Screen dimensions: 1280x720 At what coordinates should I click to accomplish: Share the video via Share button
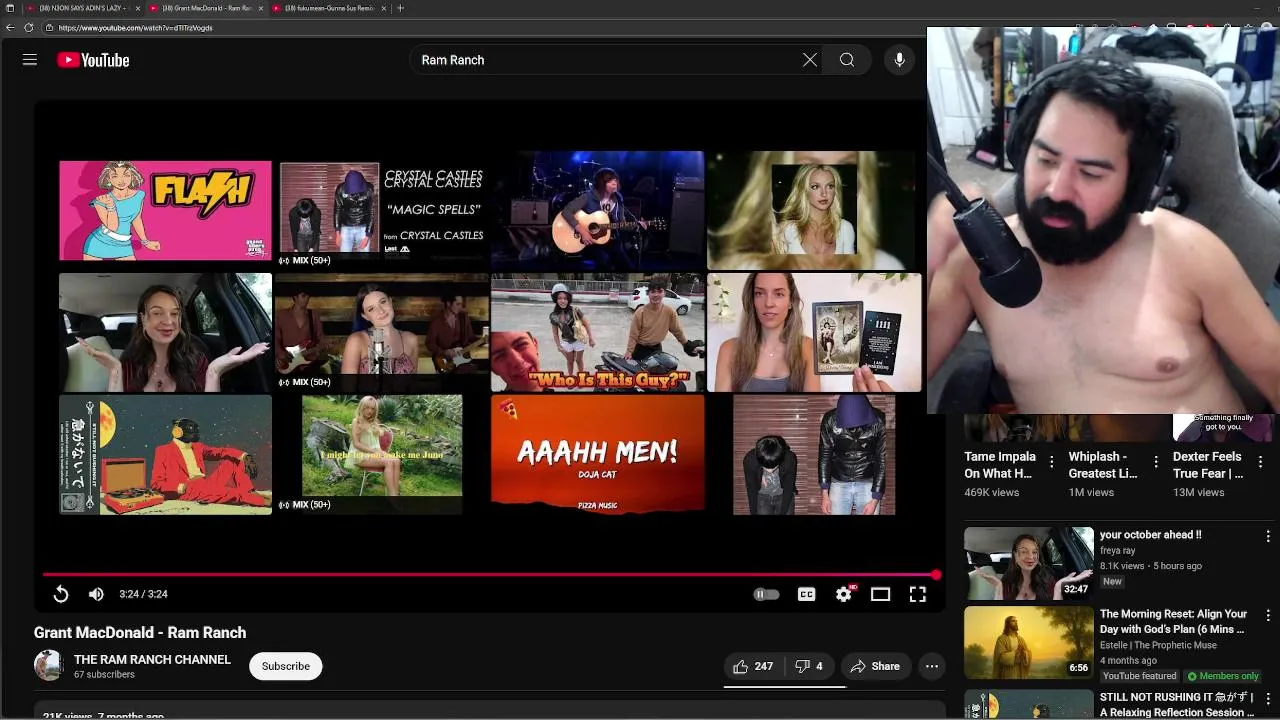(x=875, y=666)
